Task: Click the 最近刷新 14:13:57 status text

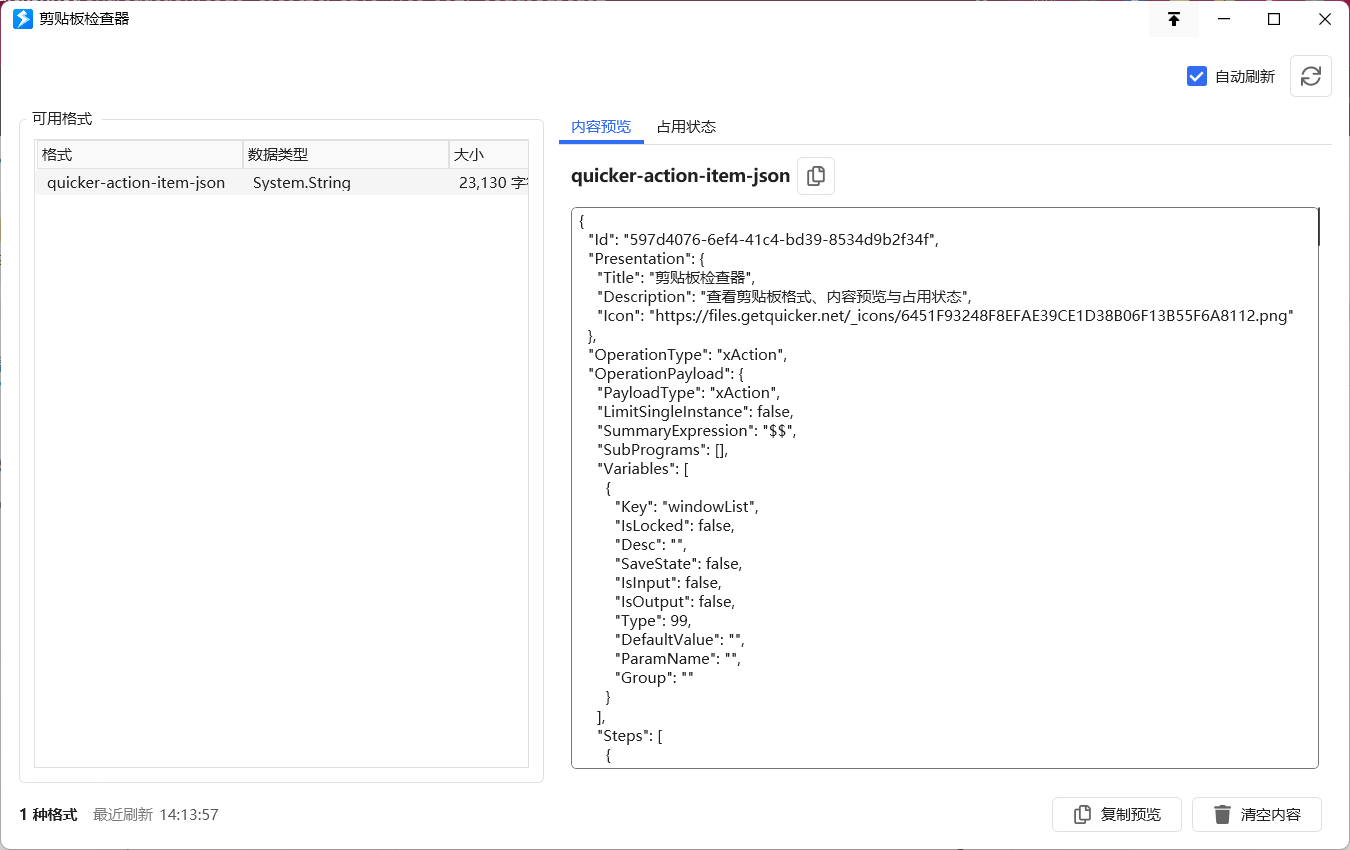Action: pos(156,815)
